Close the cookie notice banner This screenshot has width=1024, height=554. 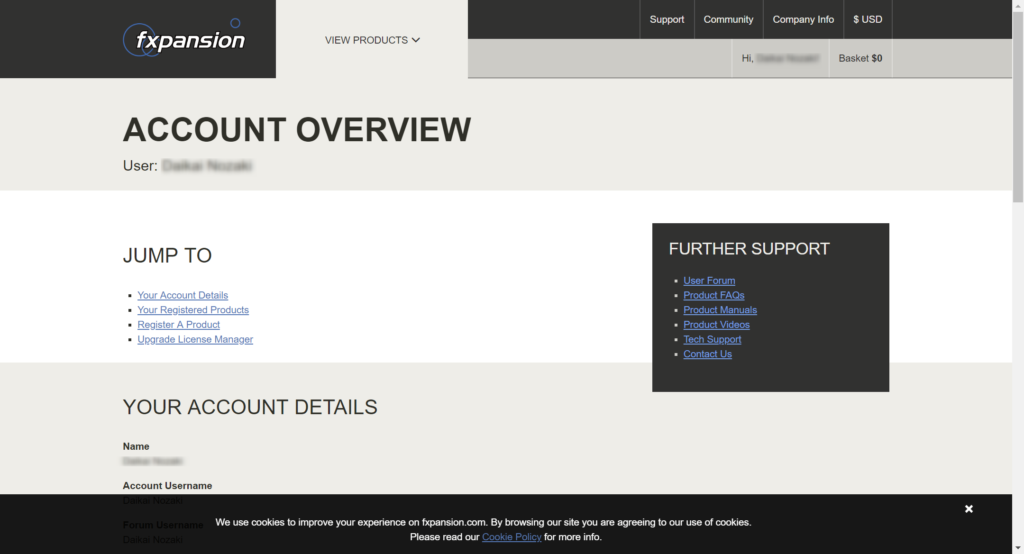pyautogui.click(x=968, y=509)
